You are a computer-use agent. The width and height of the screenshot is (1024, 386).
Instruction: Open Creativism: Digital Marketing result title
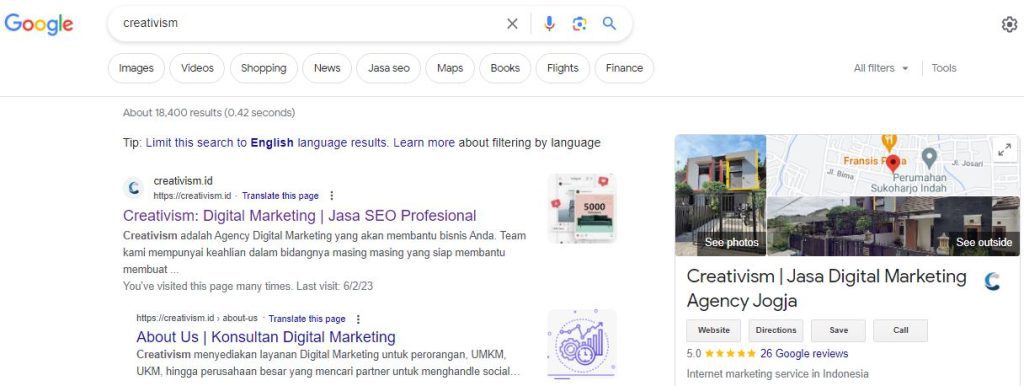[x=300, y=216]
